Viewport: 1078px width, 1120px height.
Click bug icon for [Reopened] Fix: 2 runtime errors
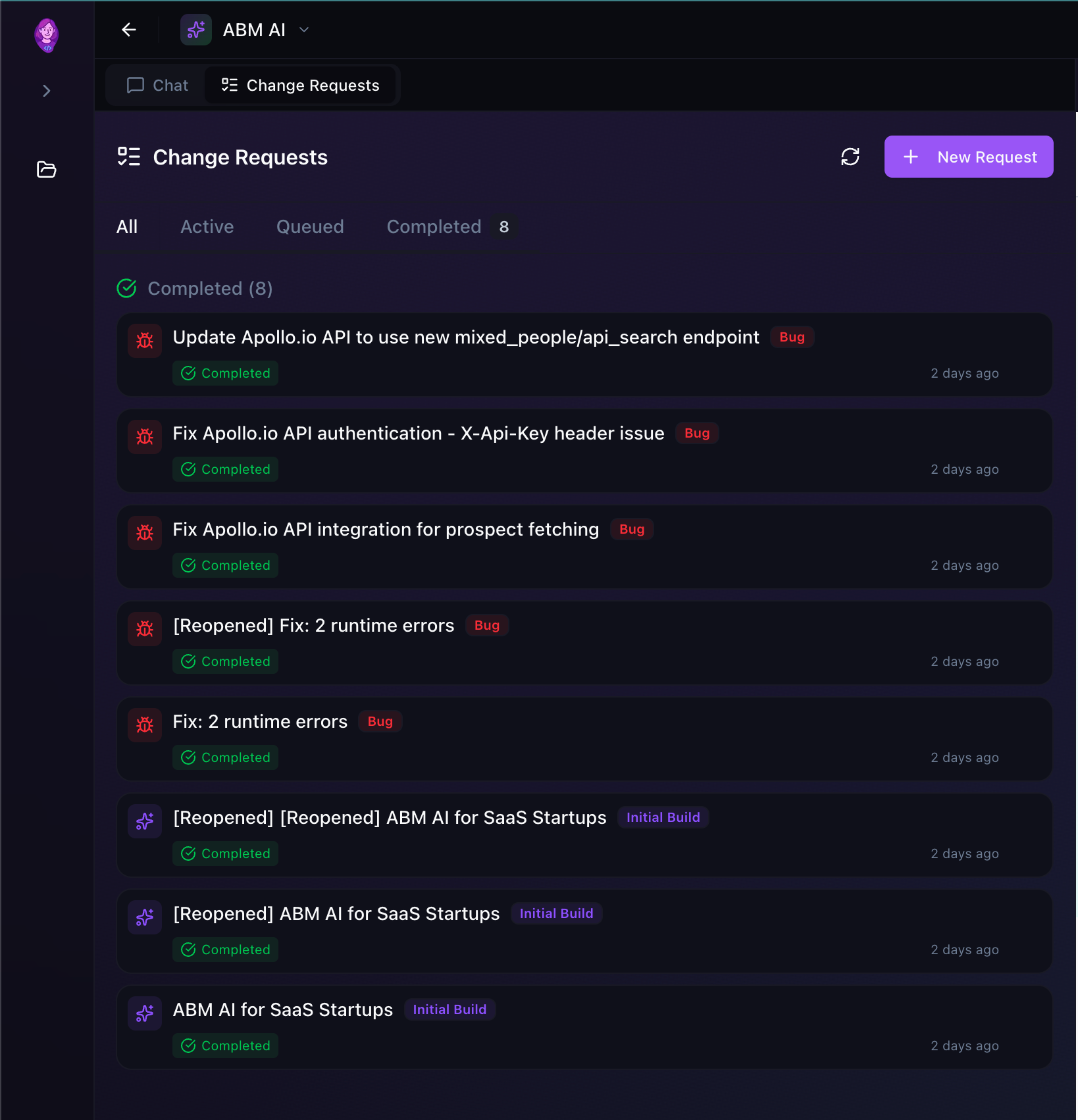click(145, 628)
